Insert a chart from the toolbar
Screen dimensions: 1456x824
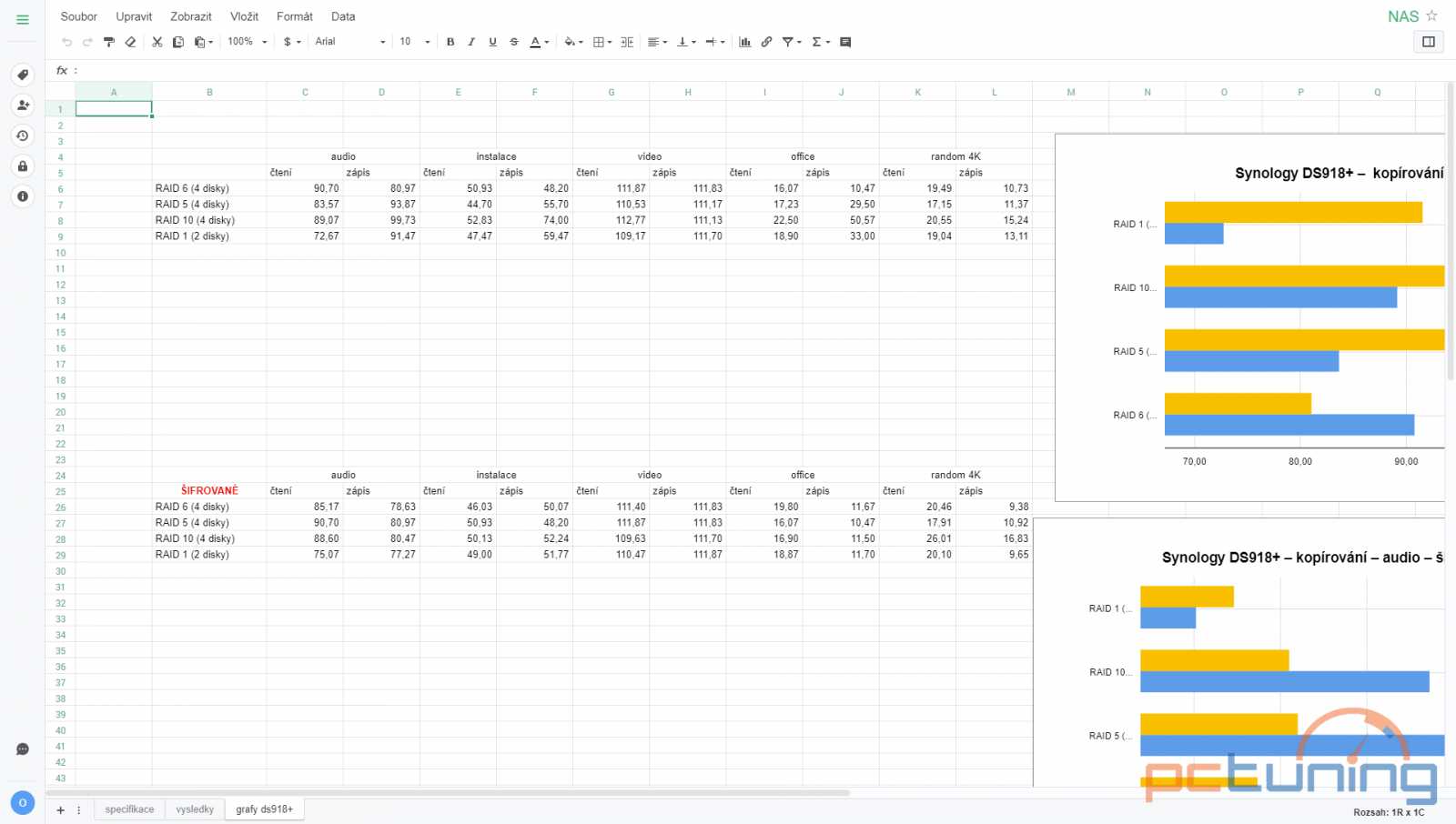745,42
